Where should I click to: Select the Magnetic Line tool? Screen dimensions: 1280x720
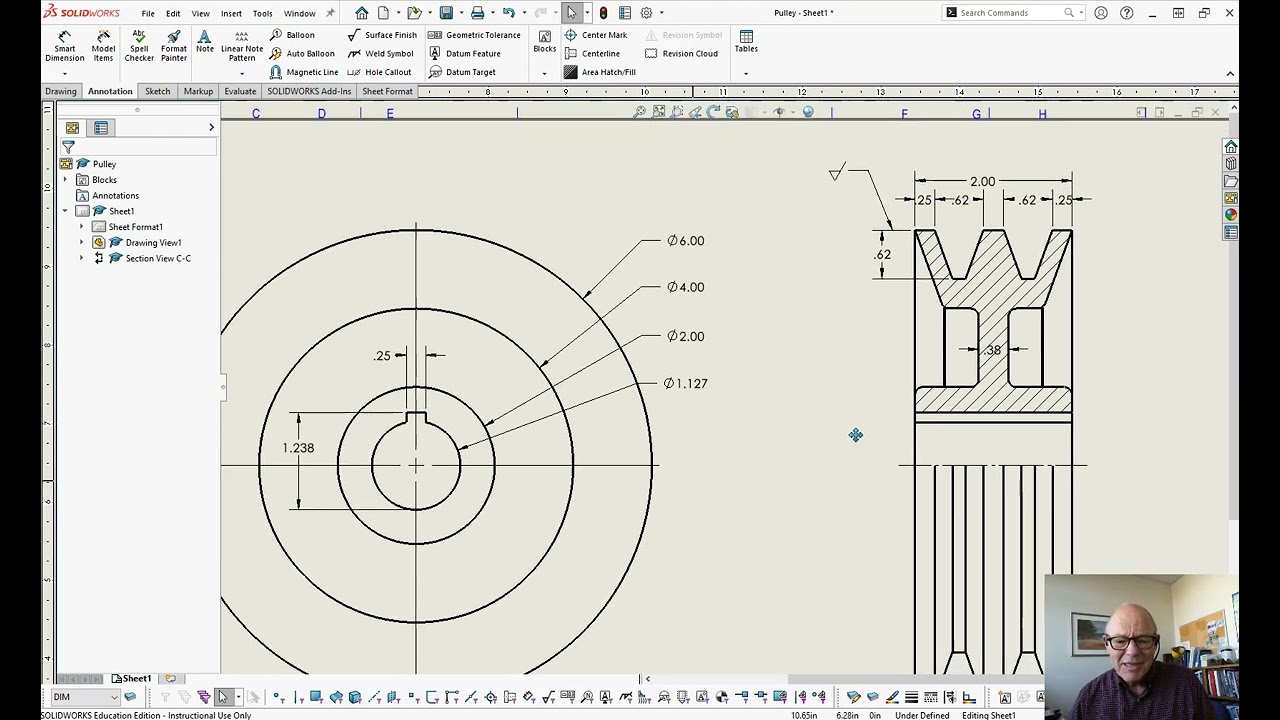pos(304,72)
